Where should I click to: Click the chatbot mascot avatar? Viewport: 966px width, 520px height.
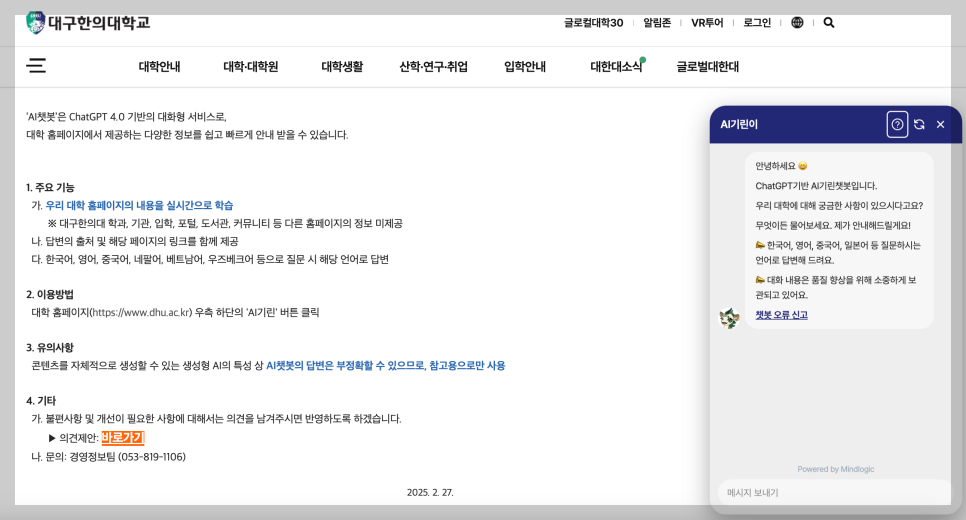click(729, 318)
